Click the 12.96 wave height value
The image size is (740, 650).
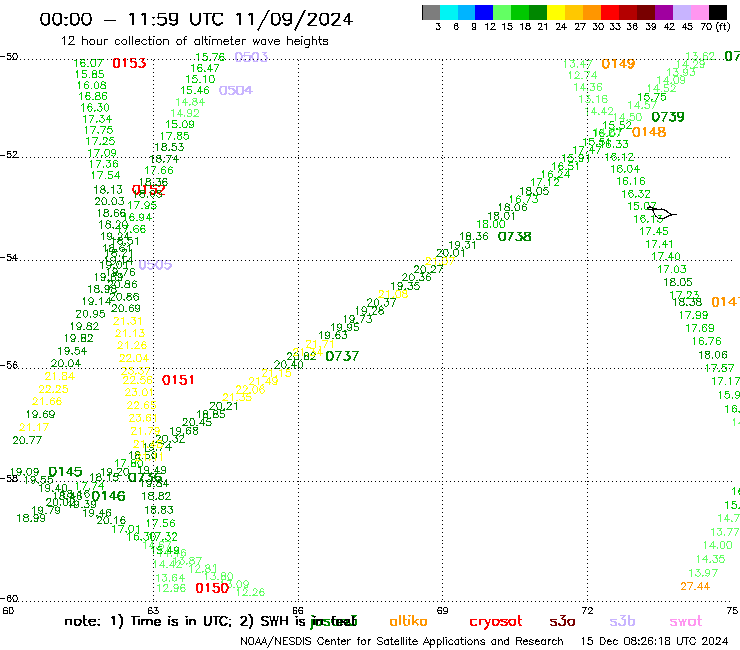tap(171, 588)
